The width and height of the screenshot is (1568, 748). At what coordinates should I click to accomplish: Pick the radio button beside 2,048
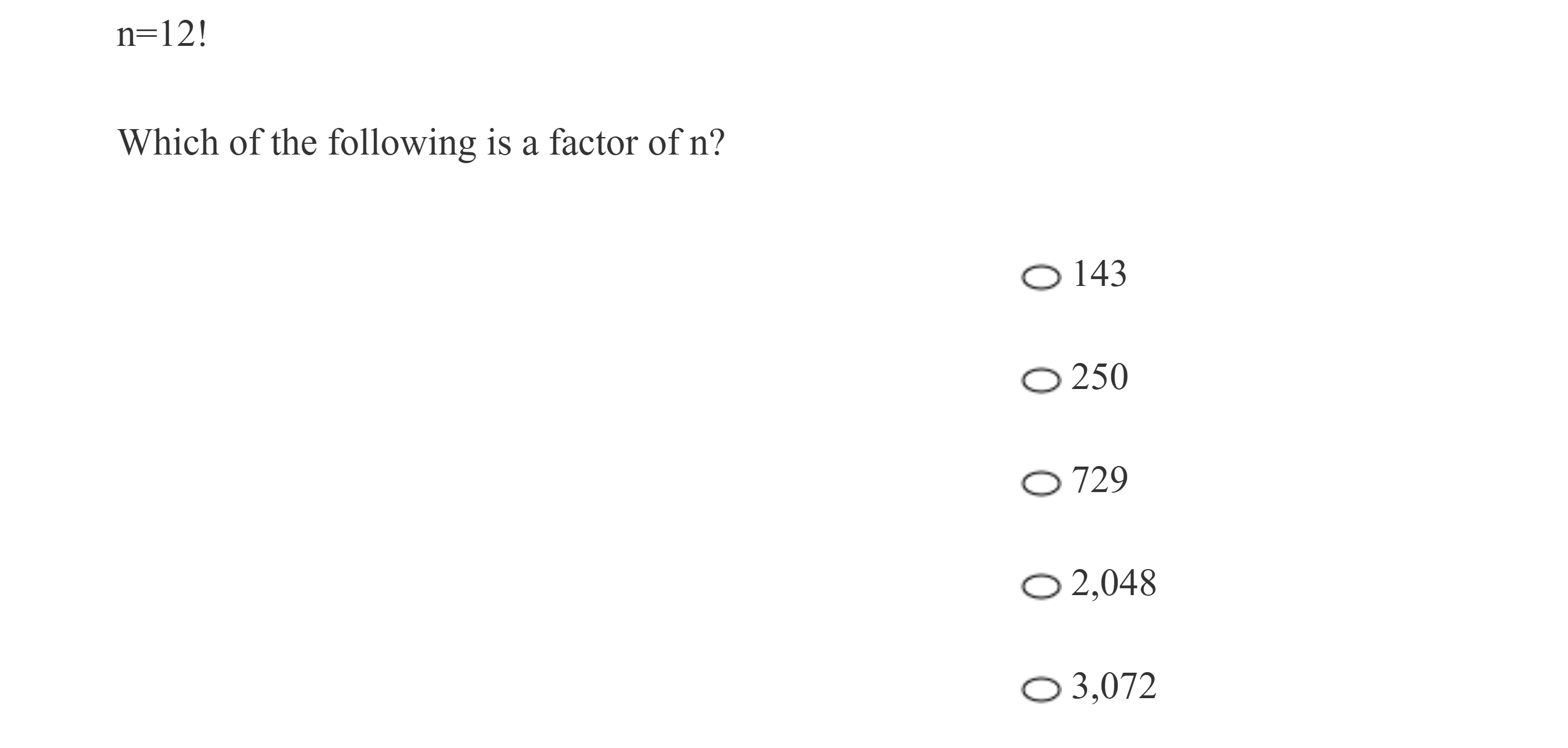tap(1040, 587)
